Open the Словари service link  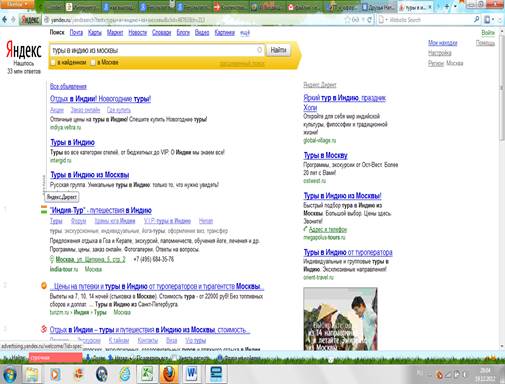(162, 33)
